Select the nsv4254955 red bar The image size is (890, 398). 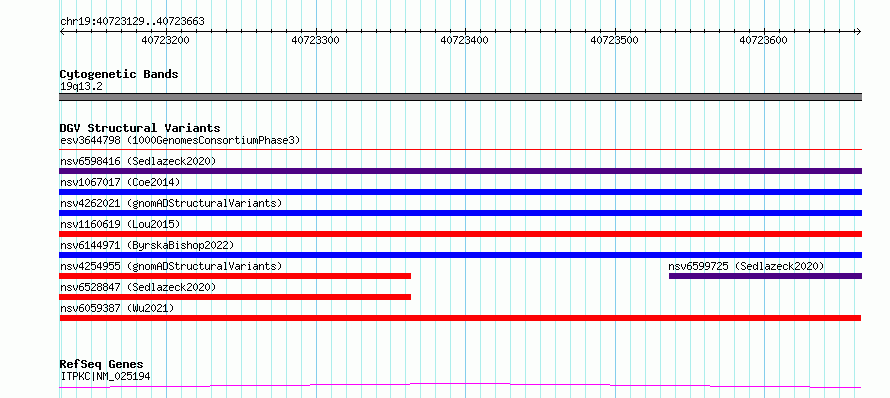[235, 276]
